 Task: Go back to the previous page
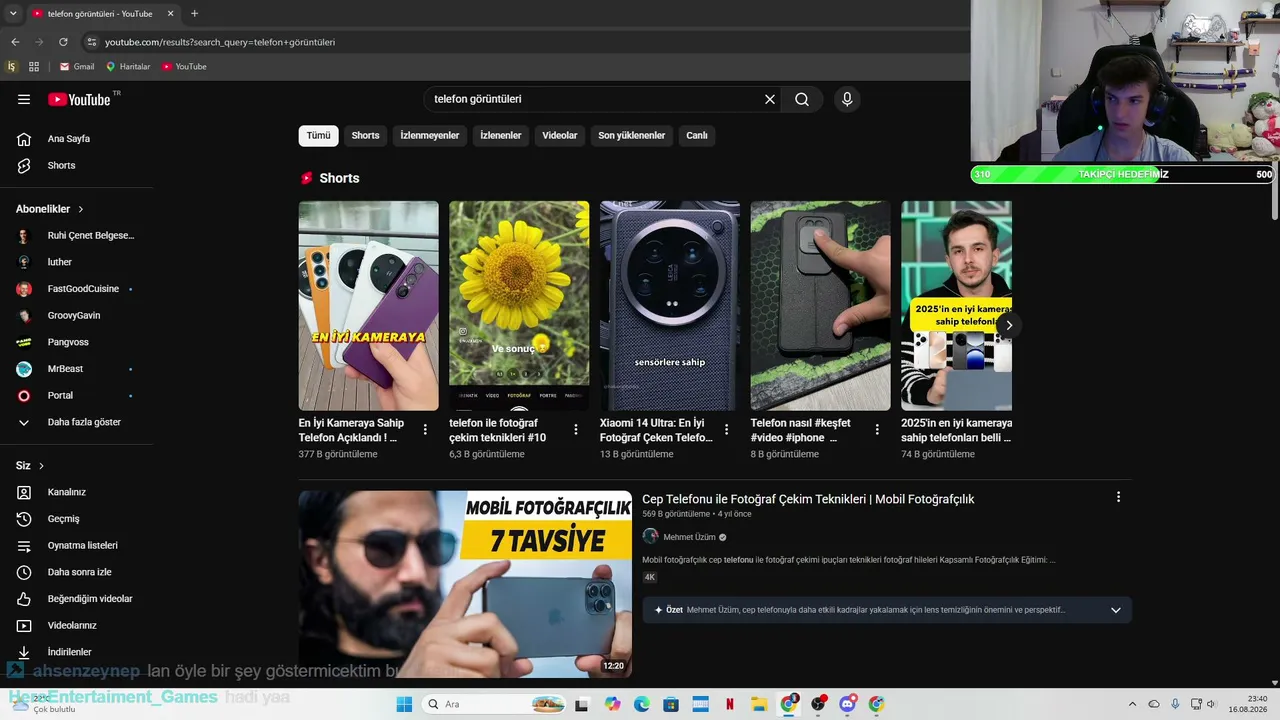pos(15,42)
